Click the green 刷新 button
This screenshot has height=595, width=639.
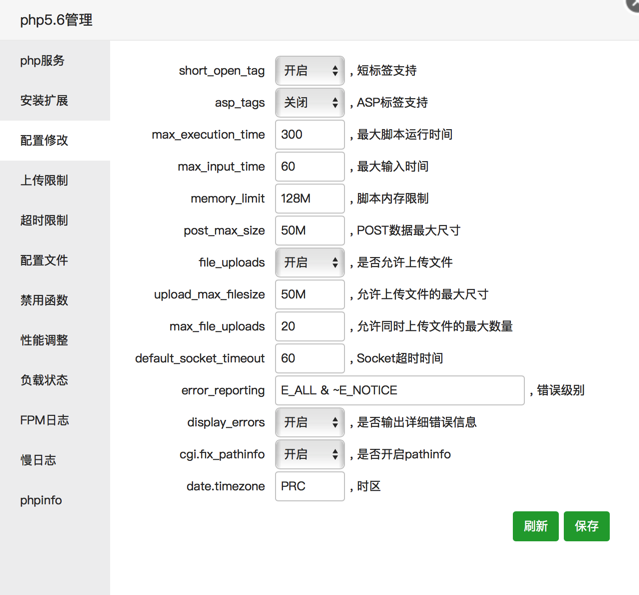click(535, 526)
